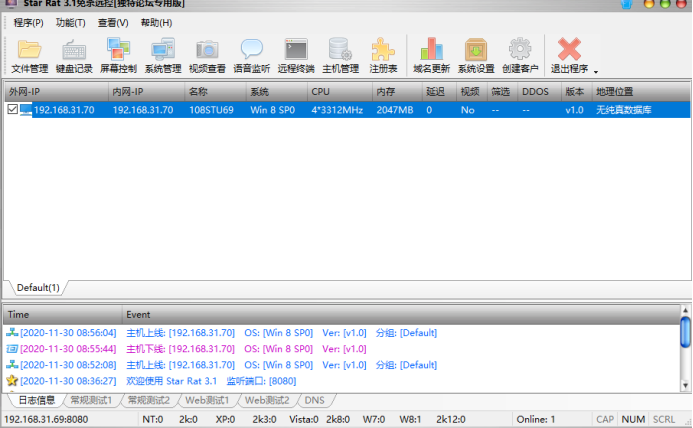This screenshot has width=693, height=428.
Task: Click the log panel scrollbar thumb
Action: click(685, 332)
